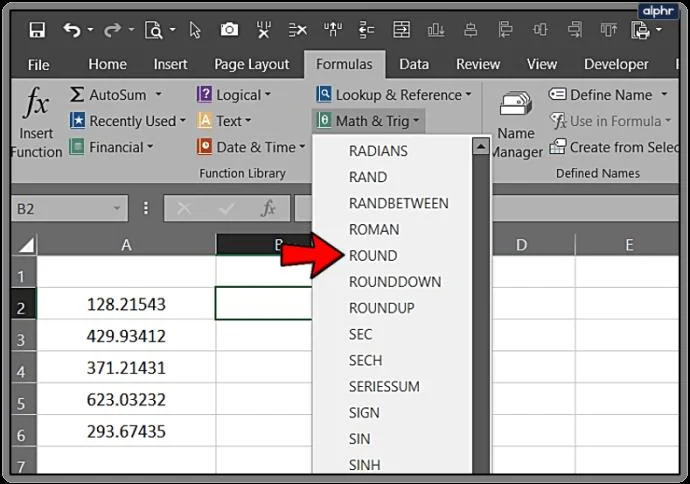
Task: Click the formula bar options dots handle
Action: [x=146, y=208]
